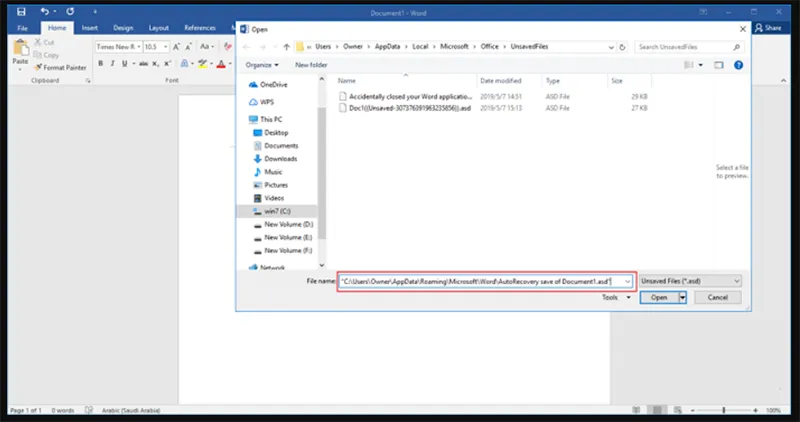The width and height of the screenshot is (800, 422).
Task: Select the Format Painter tool
Action: 60,67
